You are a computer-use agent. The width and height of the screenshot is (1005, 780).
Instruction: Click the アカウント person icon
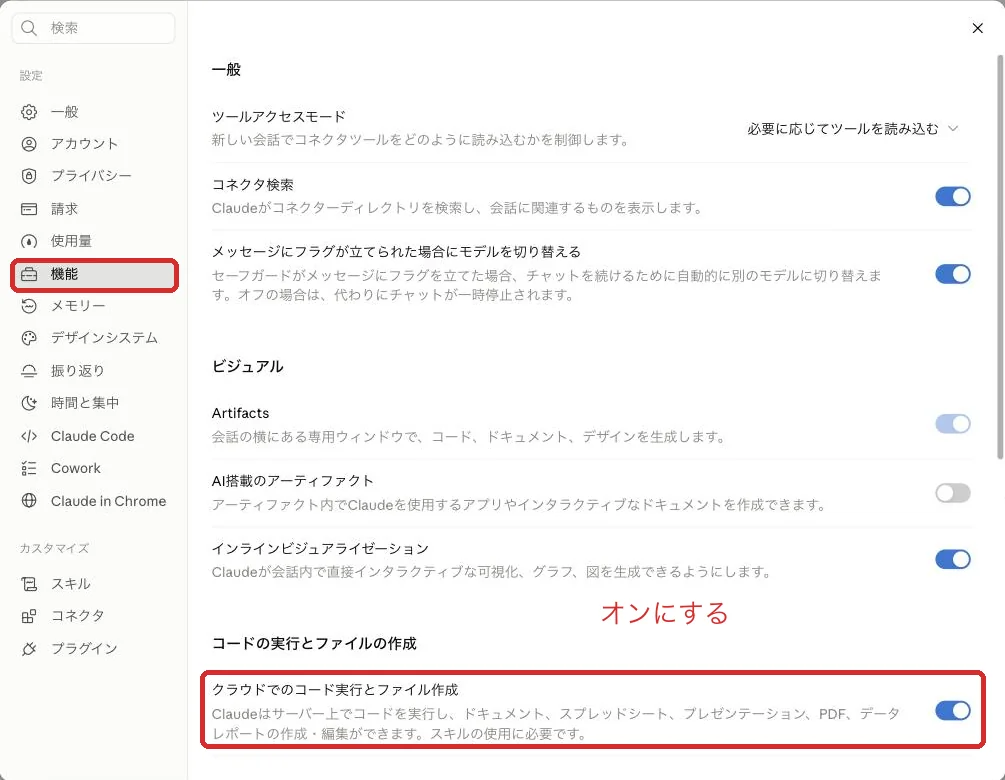coord(29,144)
